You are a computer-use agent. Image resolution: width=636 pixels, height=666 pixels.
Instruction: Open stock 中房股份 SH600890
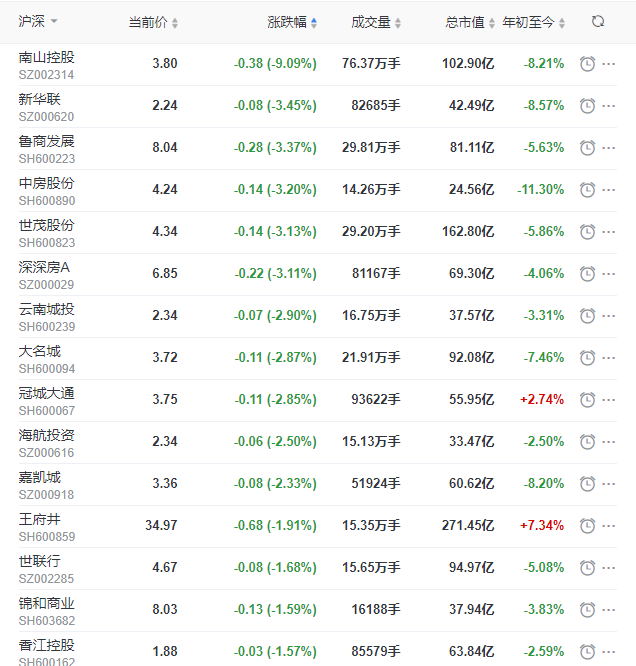click(47, 192)
